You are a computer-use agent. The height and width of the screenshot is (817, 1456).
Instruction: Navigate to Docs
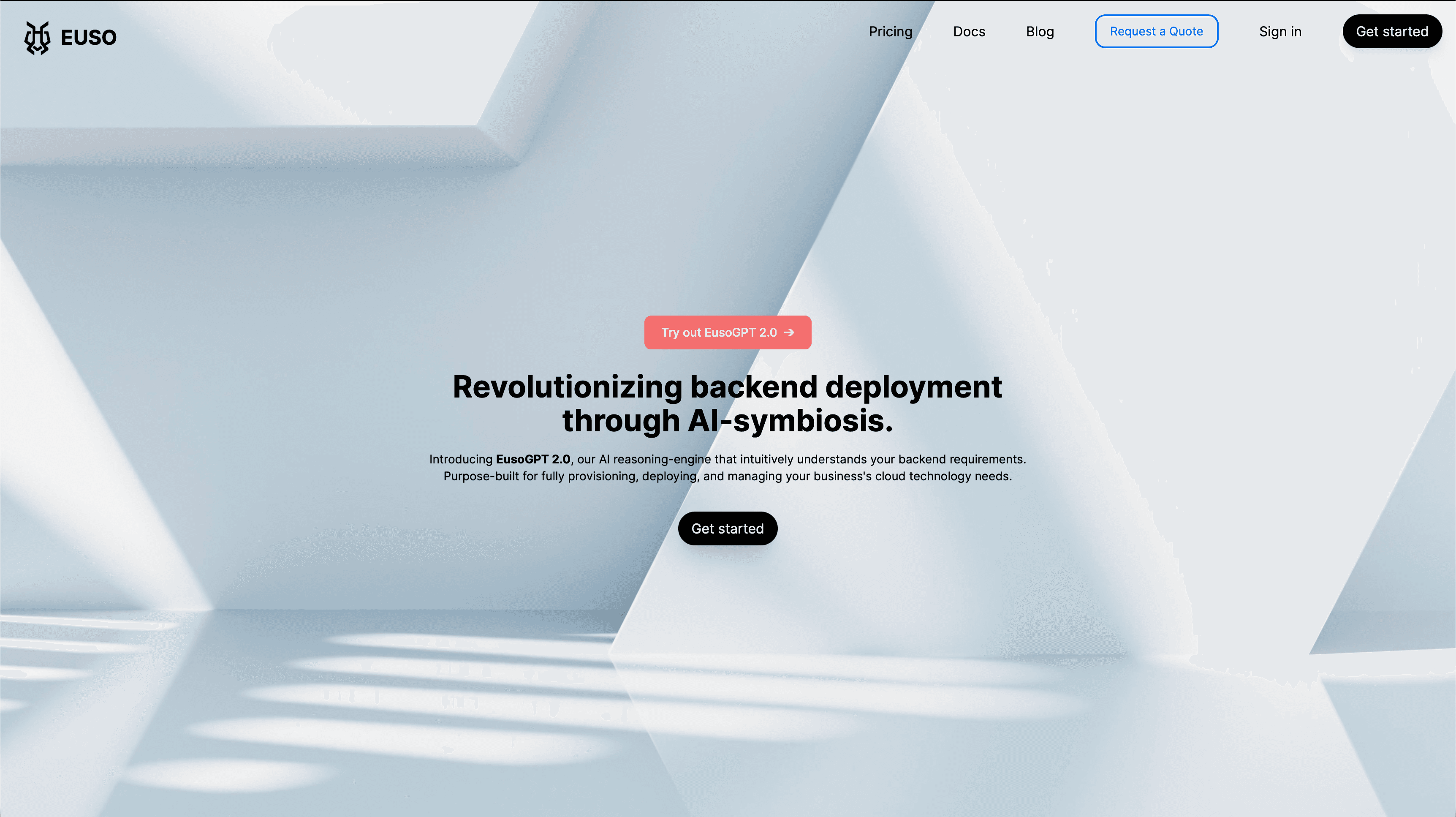(970, 32)
